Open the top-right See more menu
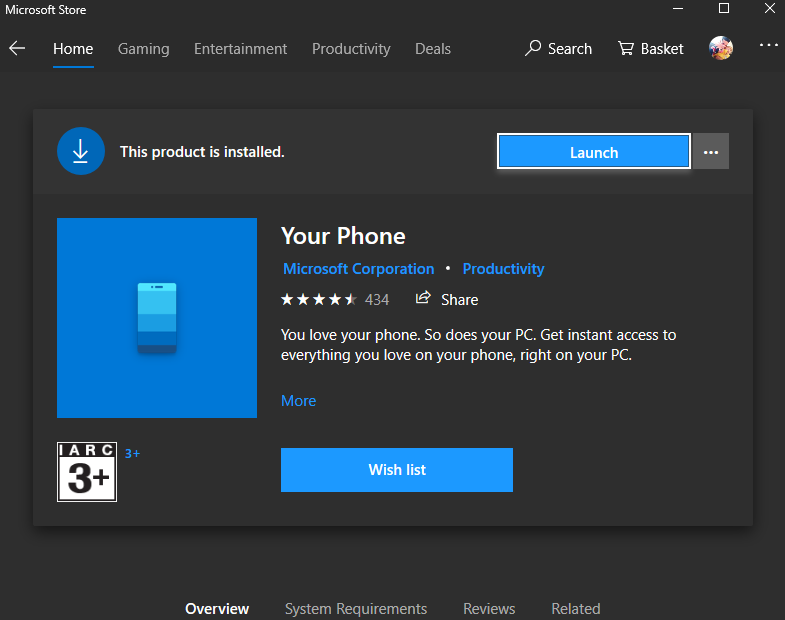 tap(768, 45)
